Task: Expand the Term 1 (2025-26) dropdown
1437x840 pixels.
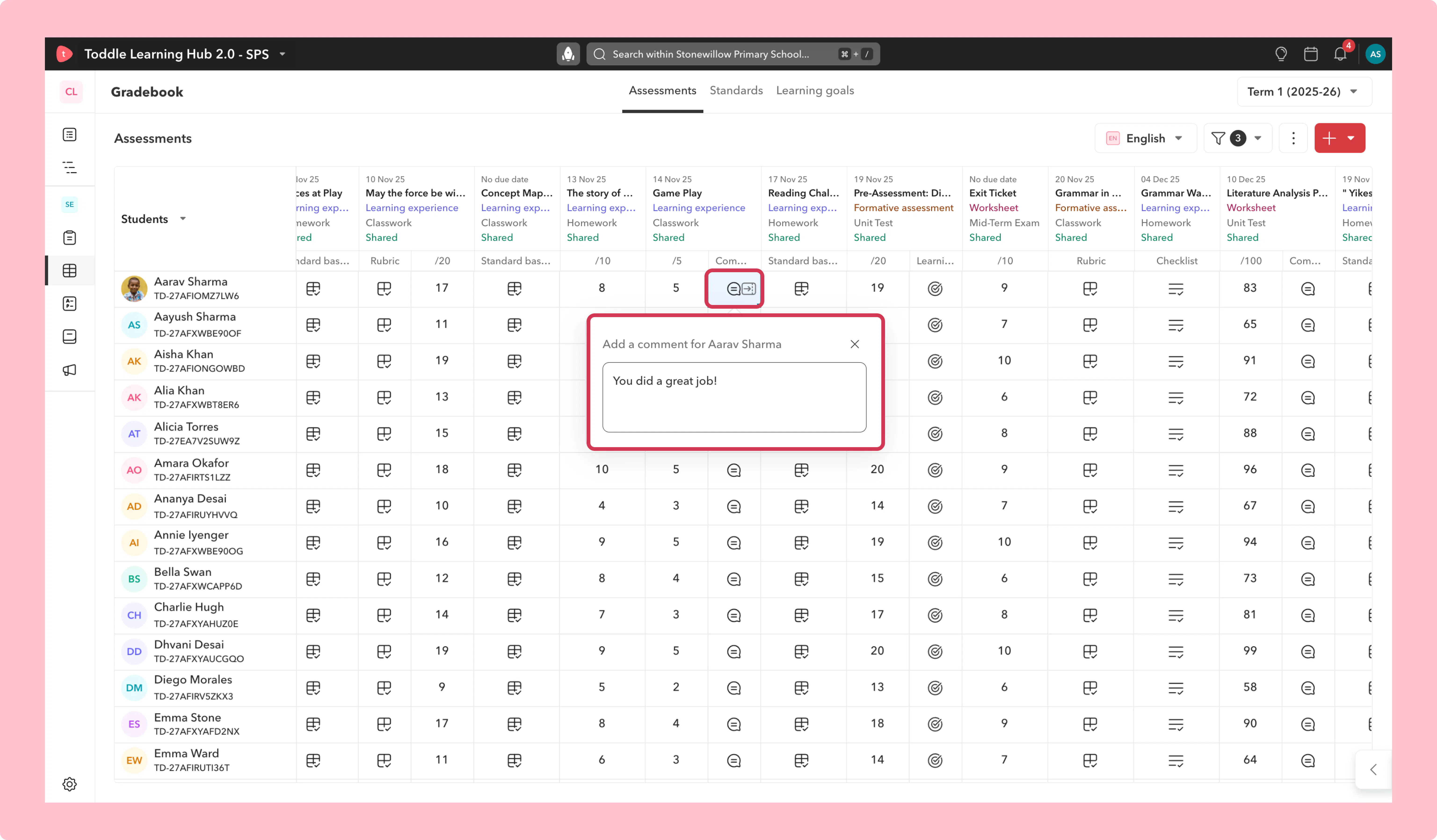Action: click(x=1304, y=92)
